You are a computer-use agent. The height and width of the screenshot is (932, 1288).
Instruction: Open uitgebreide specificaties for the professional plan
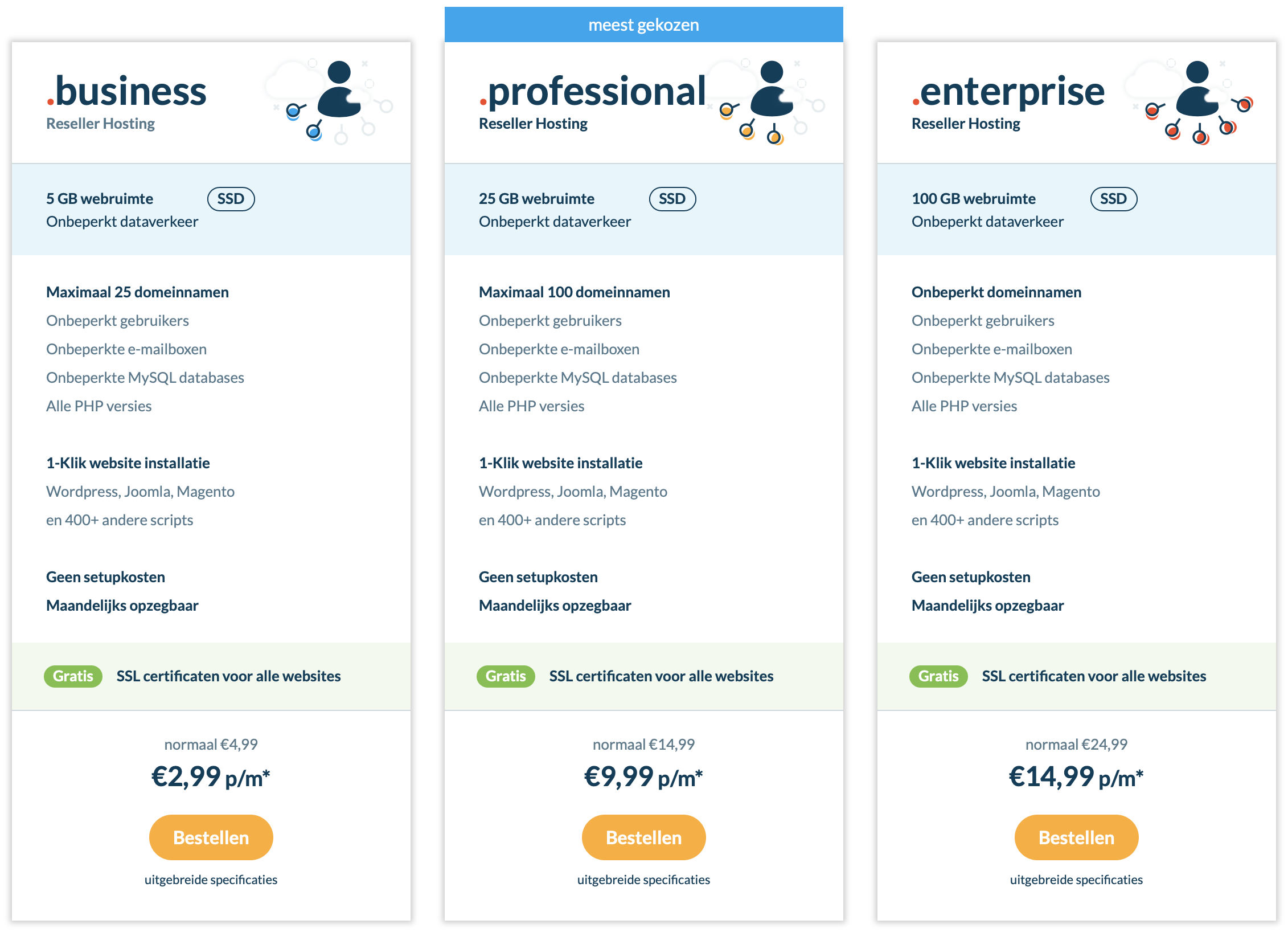click(644, 880)
